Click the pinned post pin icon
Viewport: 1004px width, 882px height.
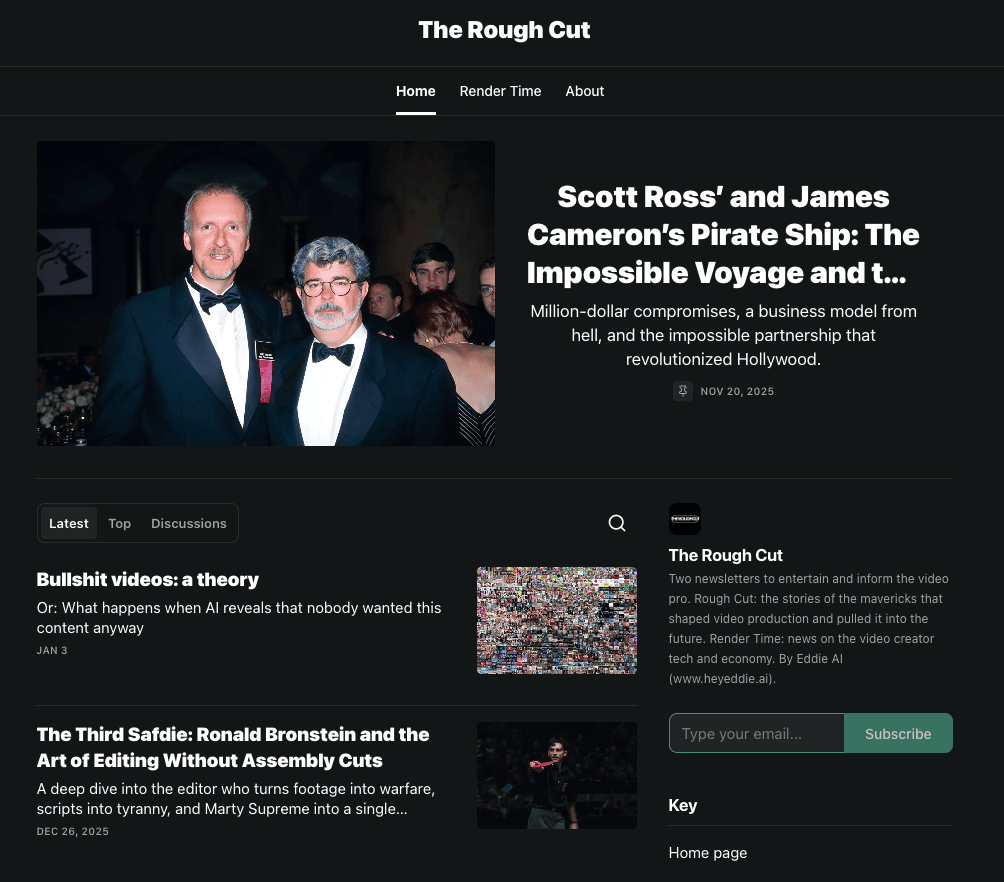(x=683, y=391)
